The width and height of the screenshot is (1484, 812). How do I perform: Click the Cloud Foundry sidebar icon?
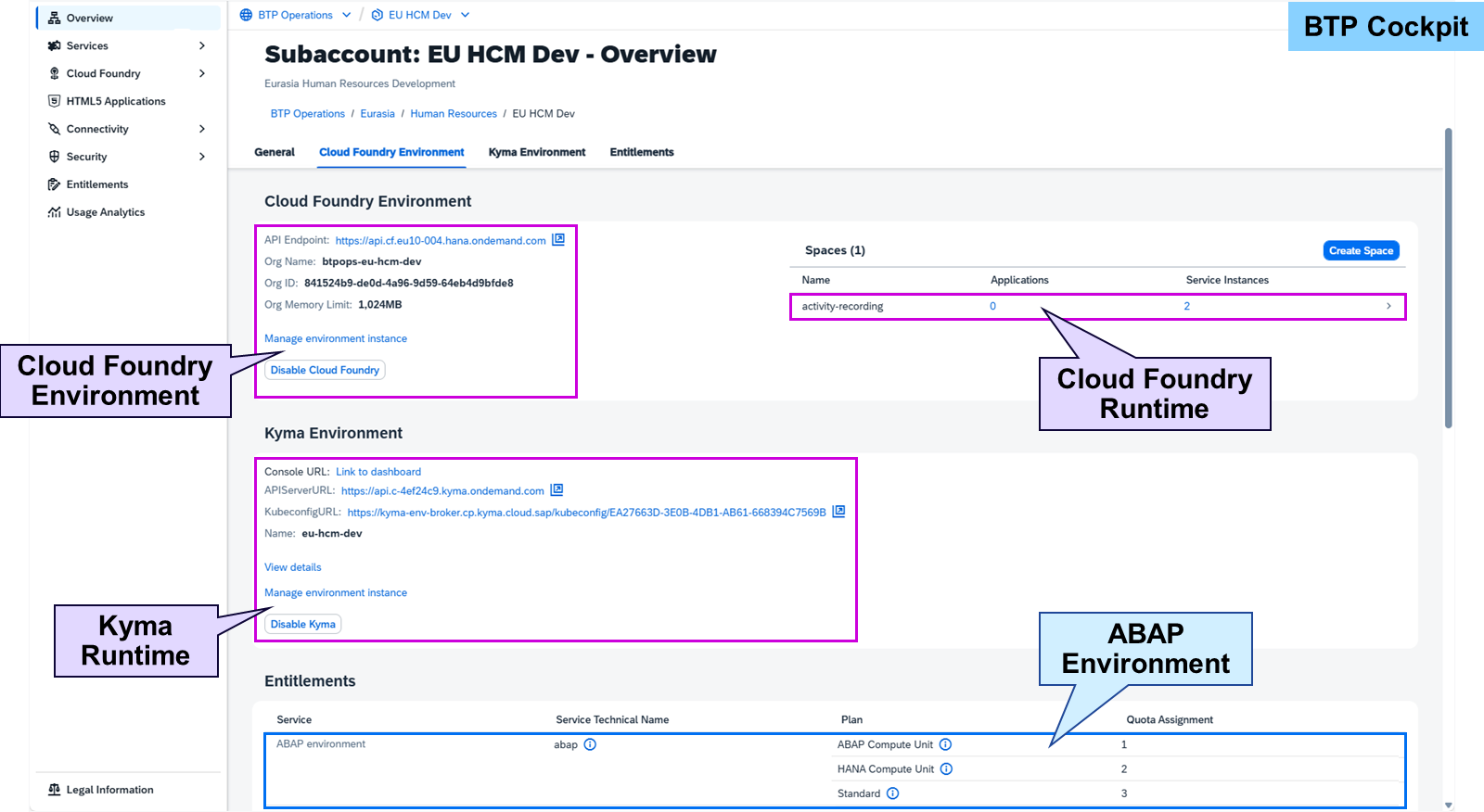coord(54,73)
